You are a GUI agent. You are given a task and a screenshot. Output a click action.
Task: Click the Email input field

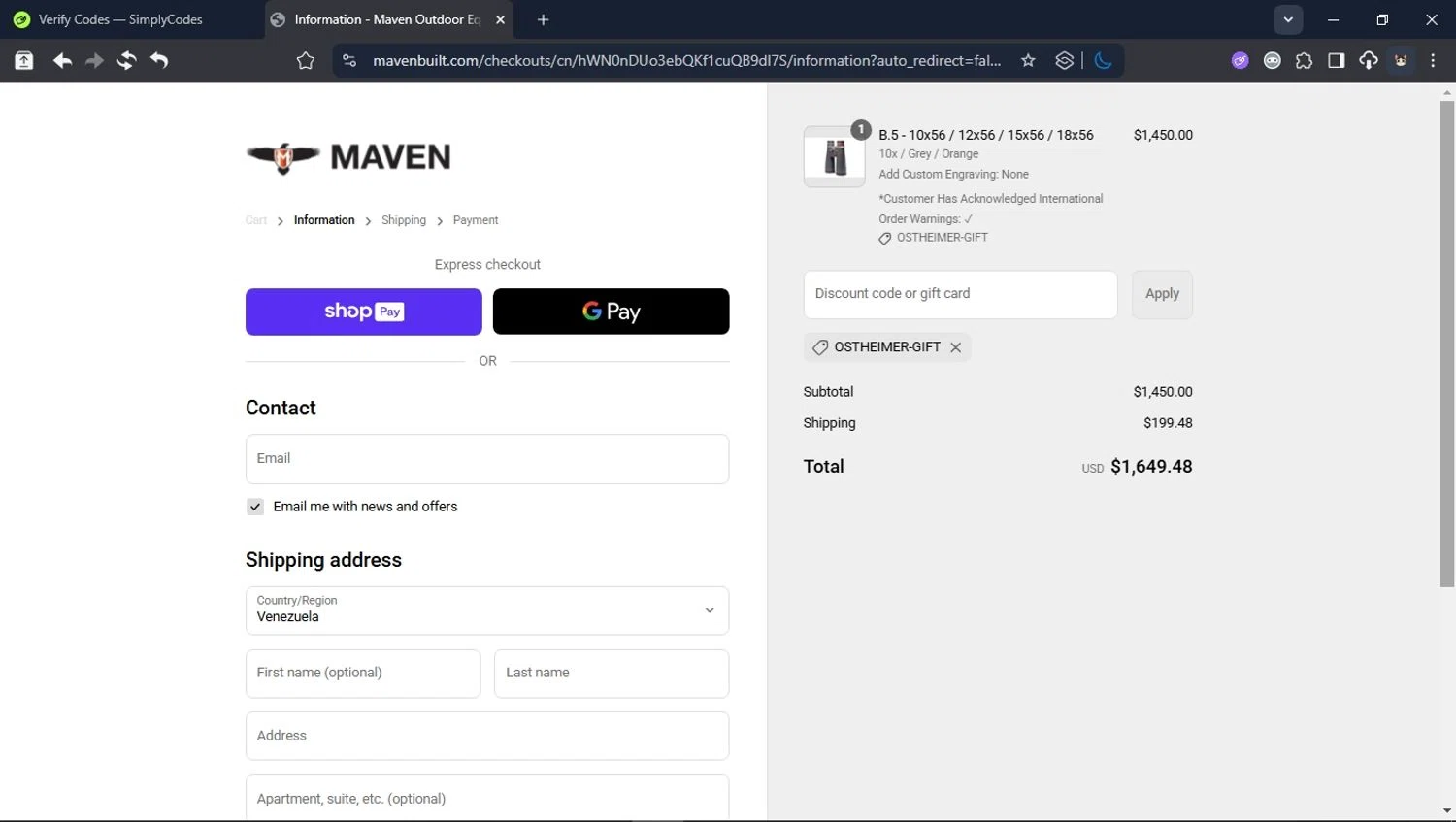pos(487,459)
